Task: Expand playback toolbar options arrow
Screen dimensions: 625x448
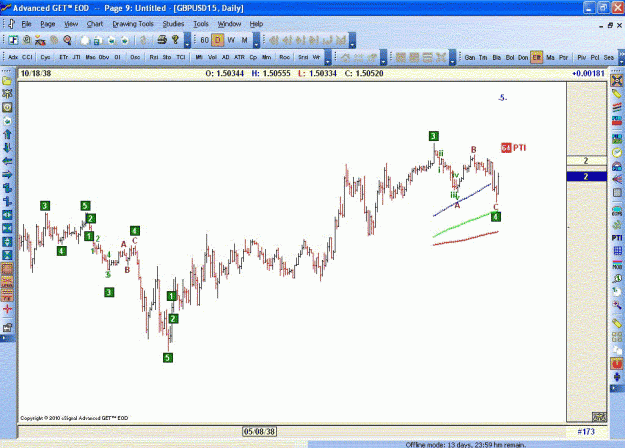Action: click(x=352, y=40)
